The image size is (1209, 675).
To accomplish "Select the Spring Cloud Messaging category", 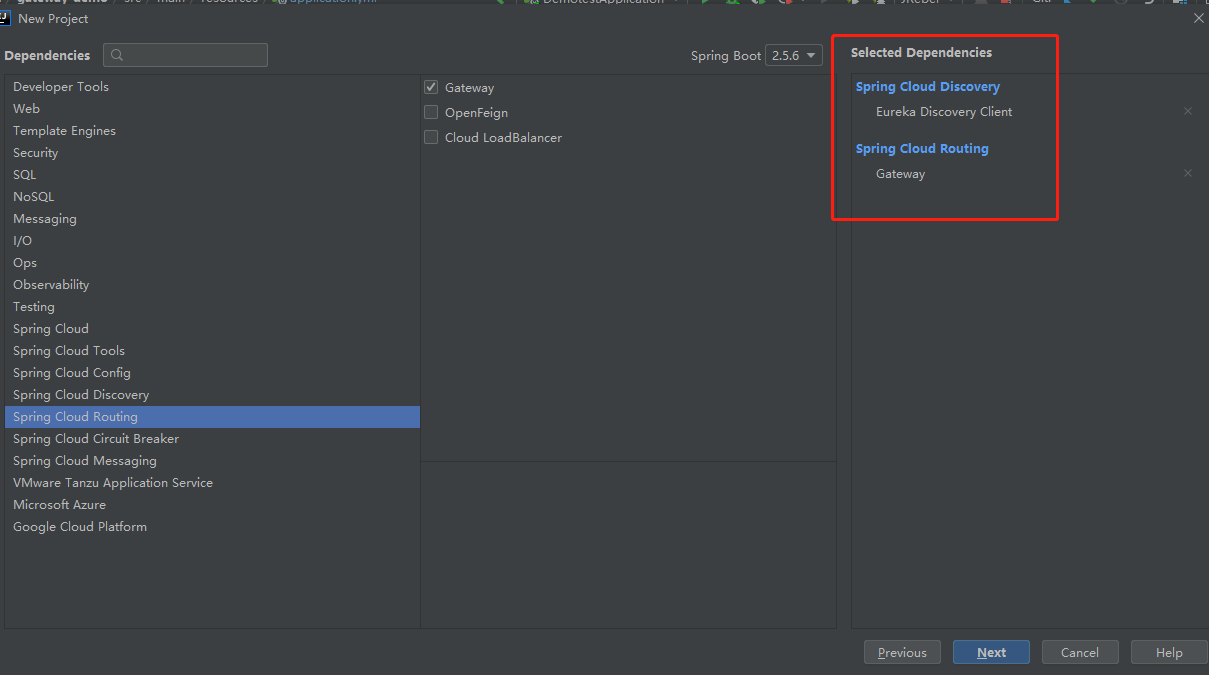I will [x=212, y=461].
